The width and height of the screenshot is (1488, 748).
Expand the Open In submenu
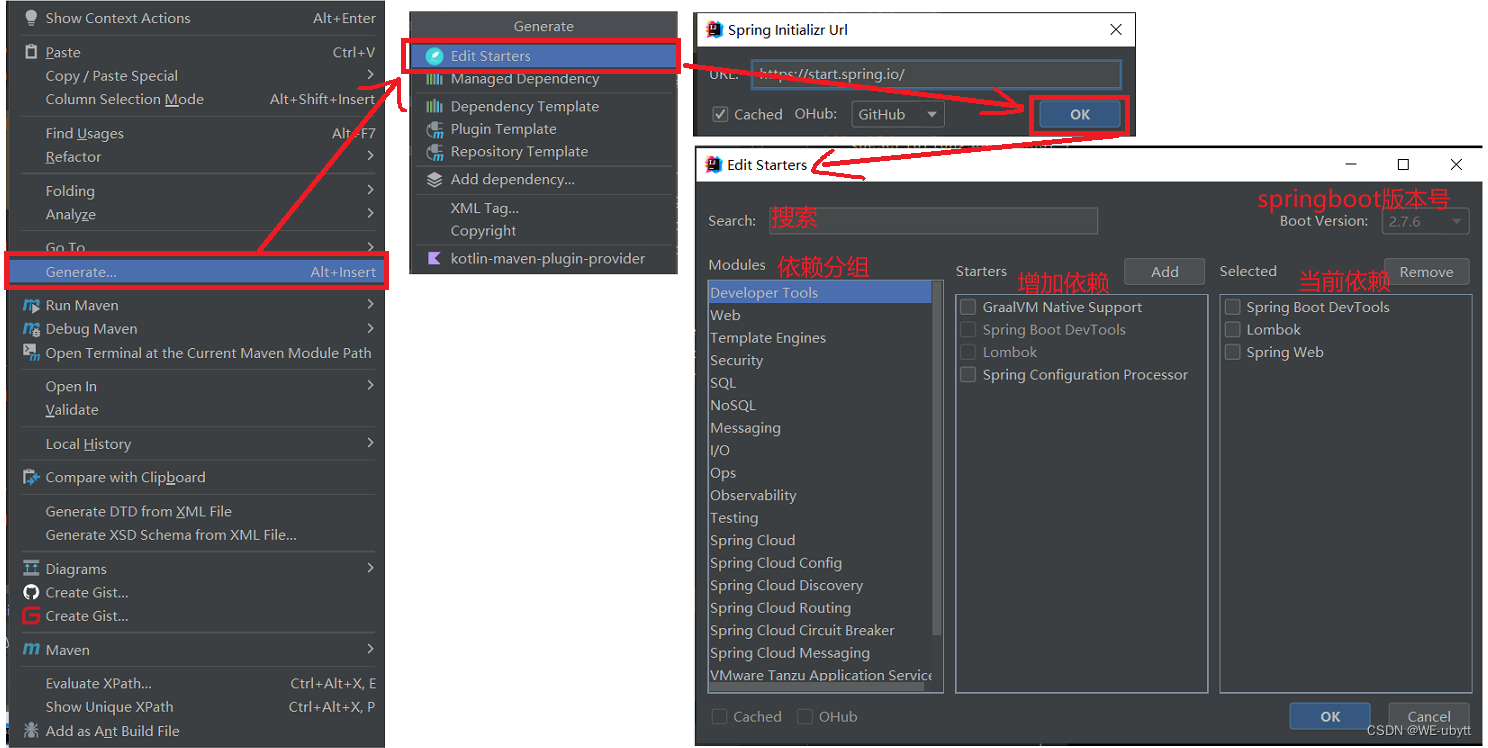(370, 386)
